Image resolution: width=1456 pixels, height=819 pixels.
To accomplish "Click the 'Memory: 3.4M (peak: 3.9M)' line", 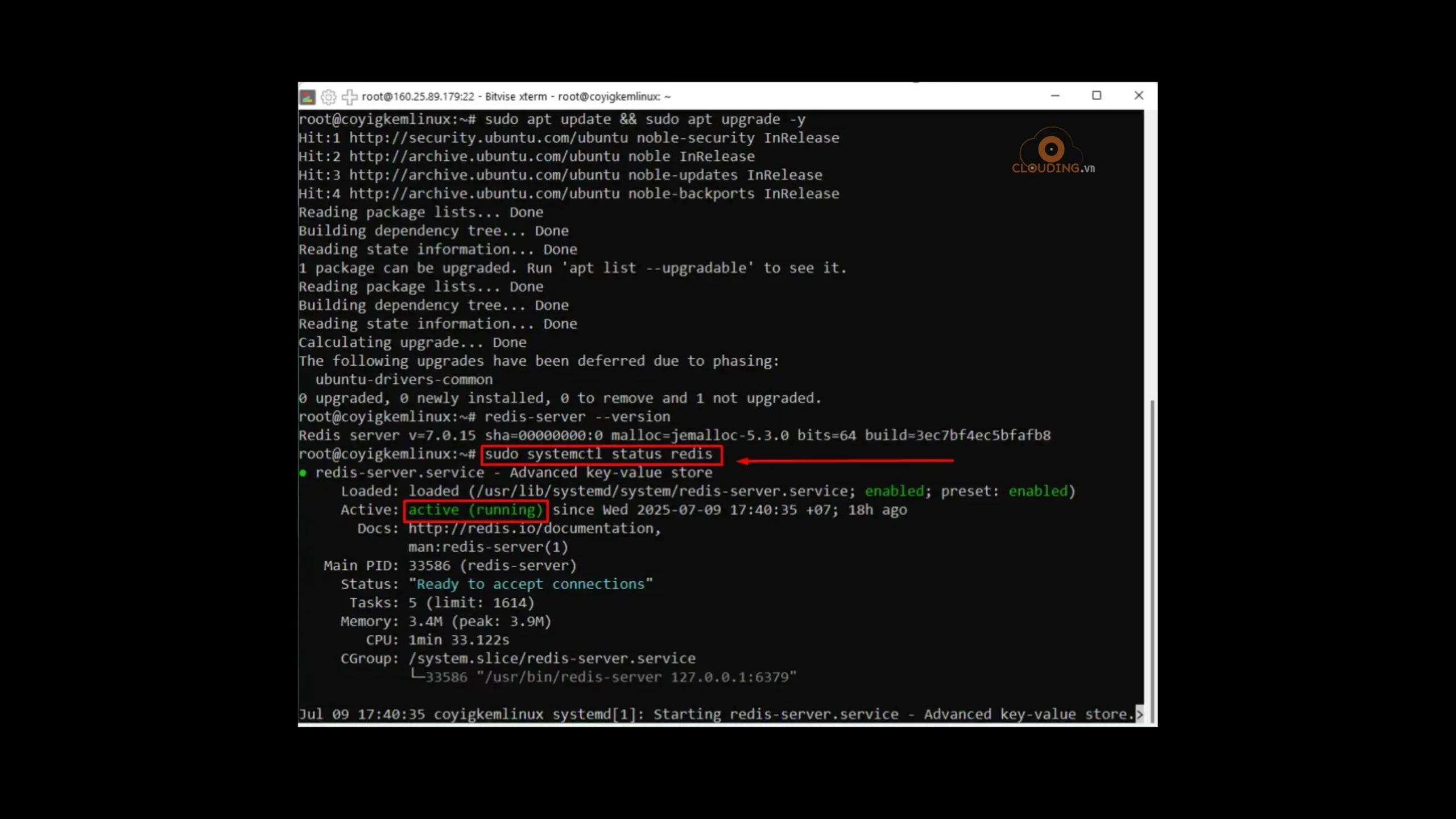I will (446, 622).
